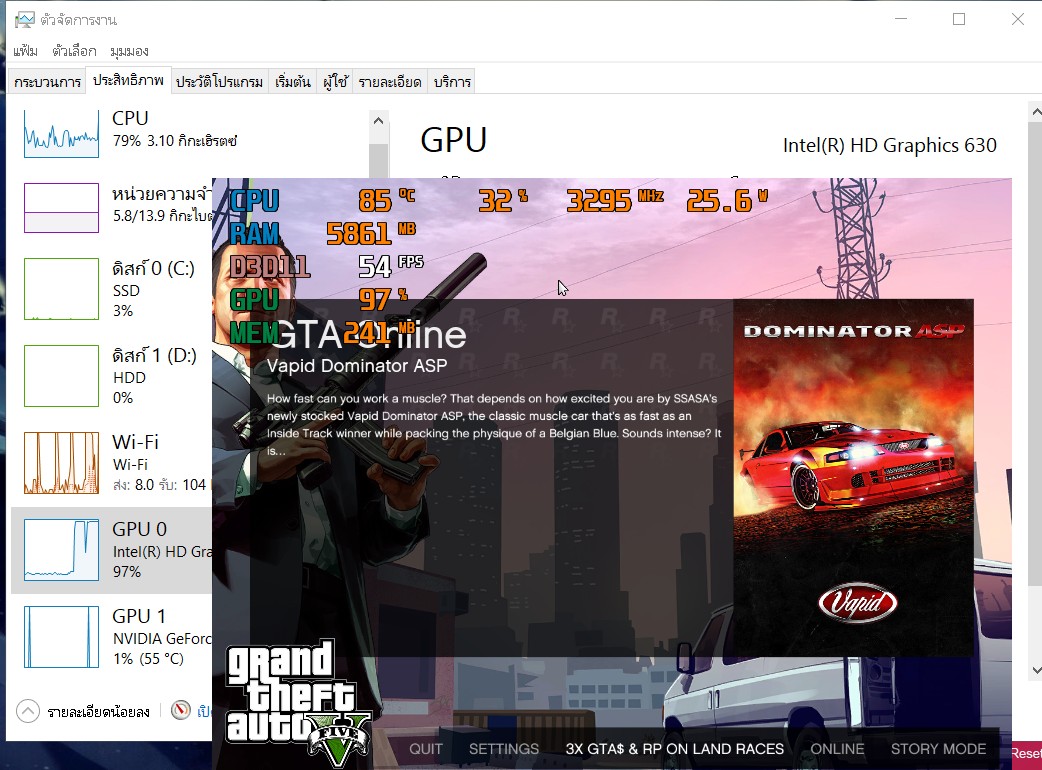Switch to the ผู้ใช้ (Users) tab
The height and width of the screenshot is (770, 1042).
pos(335,82)
